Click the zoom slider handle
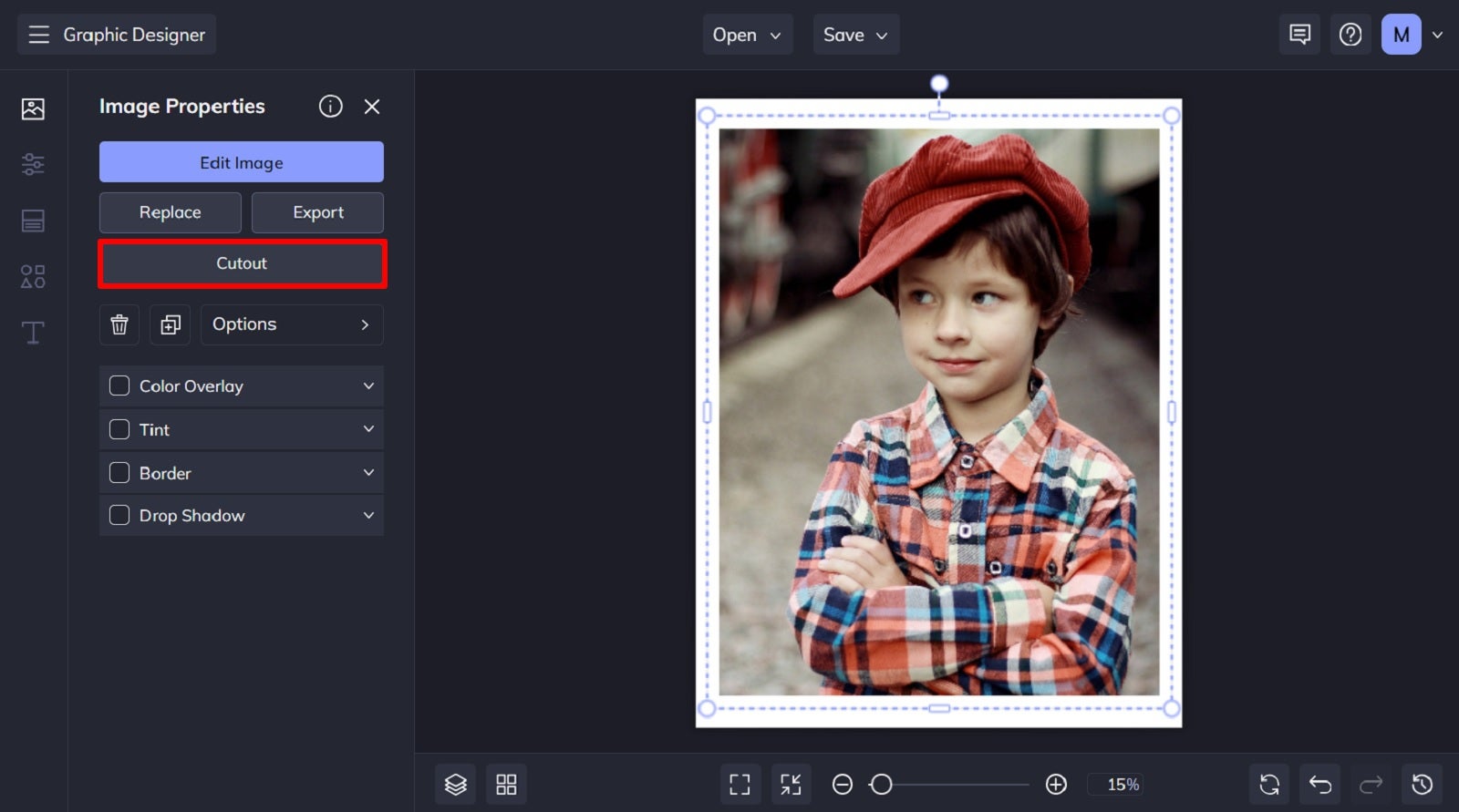 pos(881,785)
